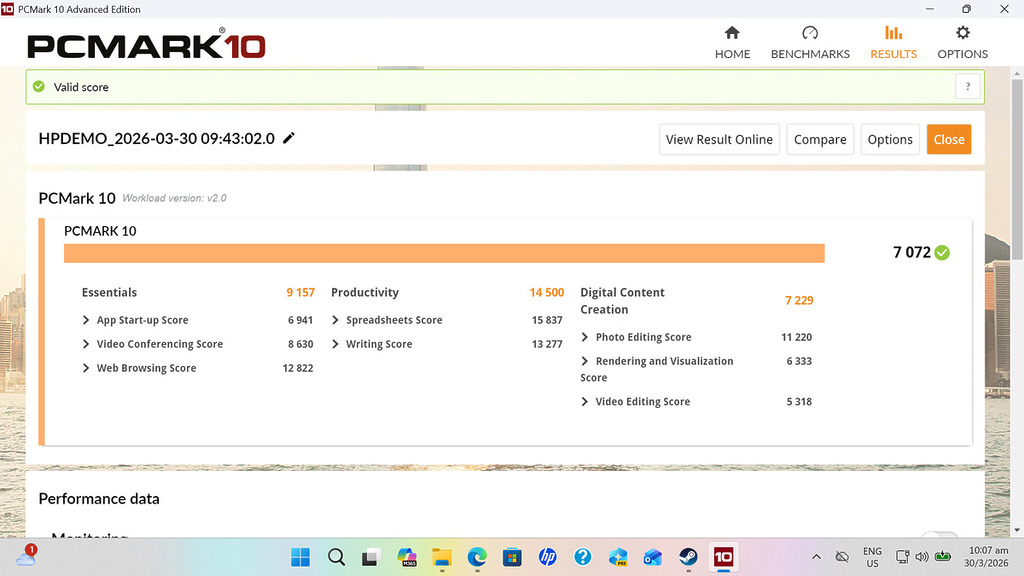Click the vertical scrollbar on the right
This screenshot has width=1024, height=576.
pos(1017,300)
